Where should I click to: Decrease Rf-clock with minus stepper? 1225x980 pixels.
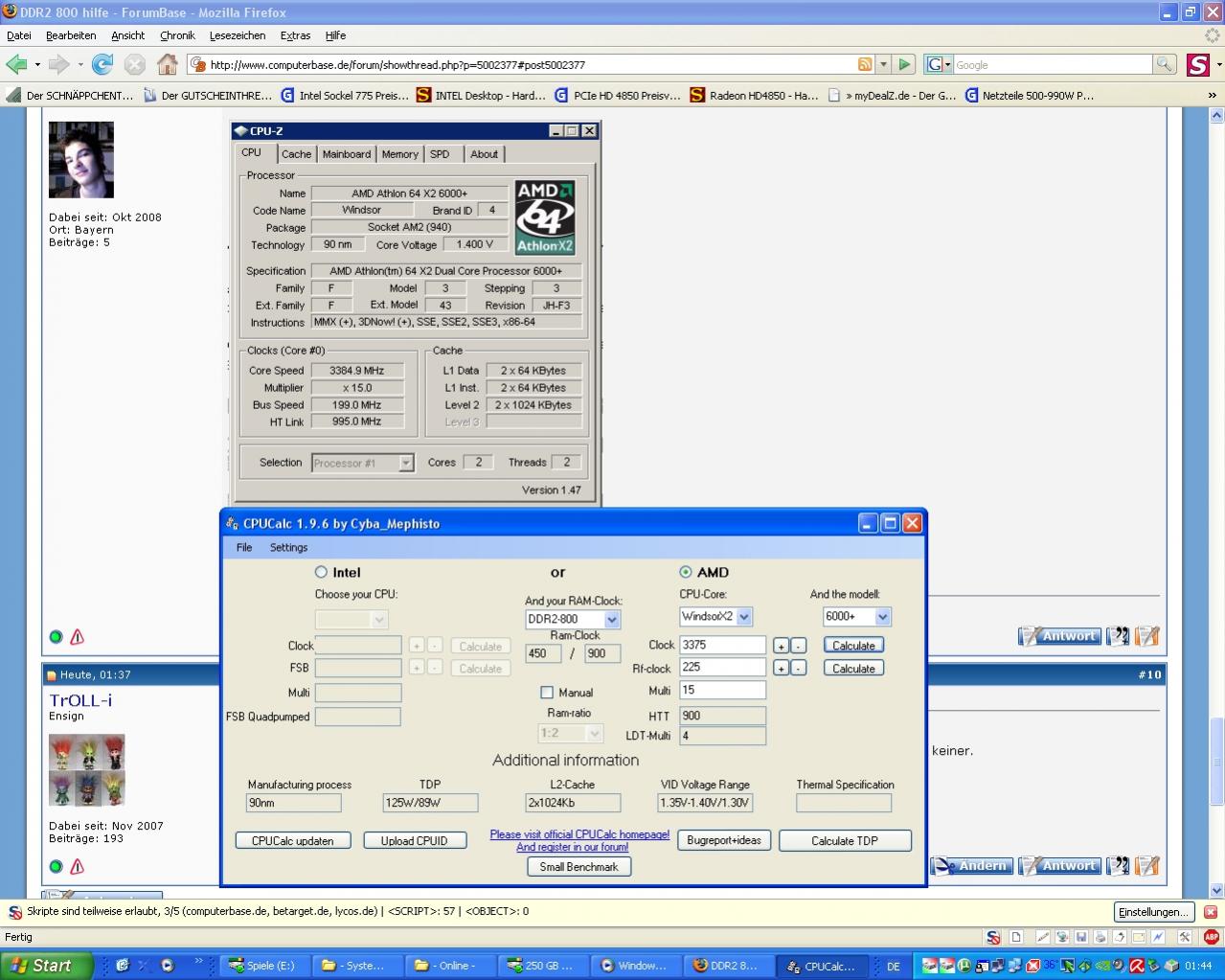[x=799, y=669]
